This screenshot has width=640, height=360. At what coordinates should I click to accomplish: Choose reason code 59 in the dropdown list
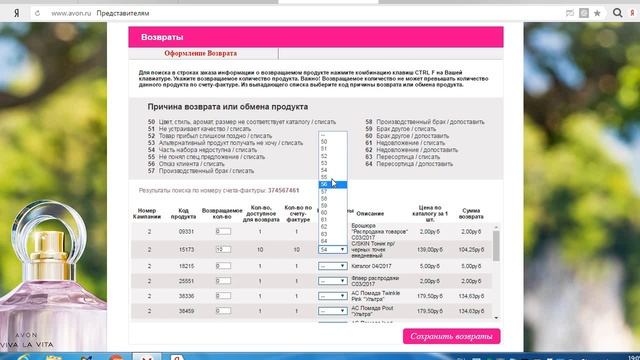click(333, 206)
